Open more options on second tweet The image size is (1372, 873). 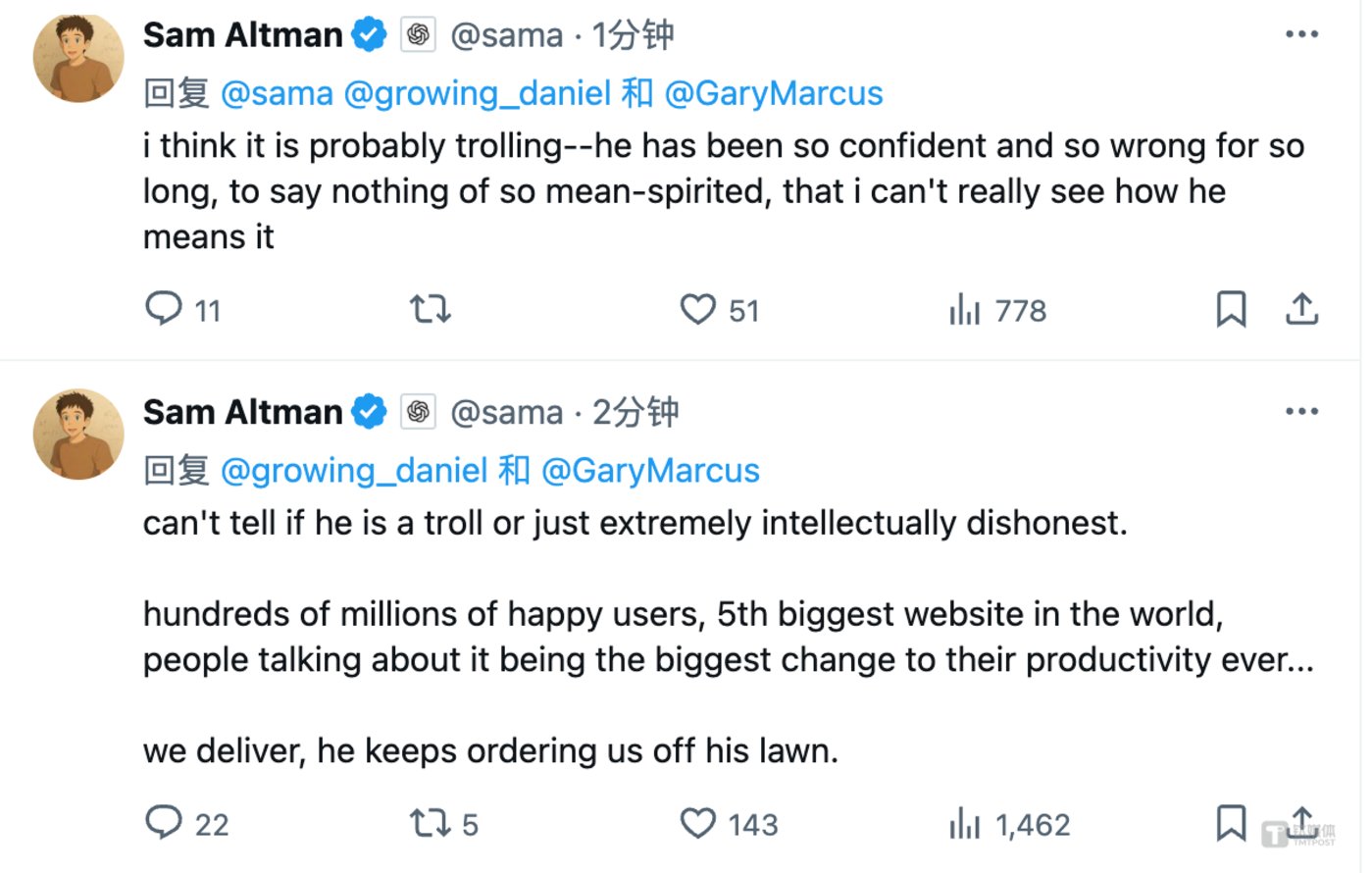pos(1301,411)
